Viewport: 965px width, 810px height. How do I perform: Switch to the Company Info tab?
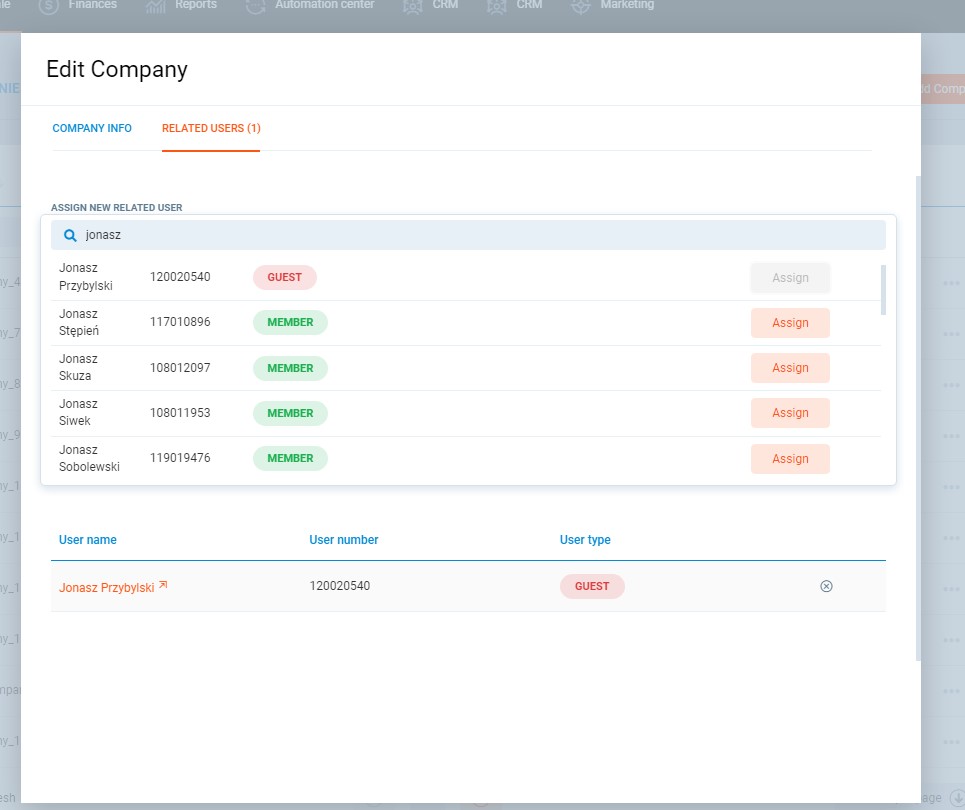tap(92, 129)
